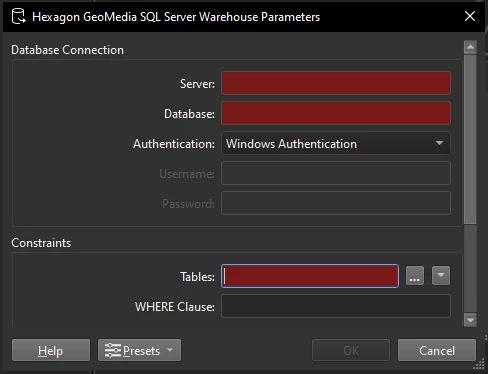The image size is (488, 374).
Task: Click the WHERE Clause field
Action: 336,306
